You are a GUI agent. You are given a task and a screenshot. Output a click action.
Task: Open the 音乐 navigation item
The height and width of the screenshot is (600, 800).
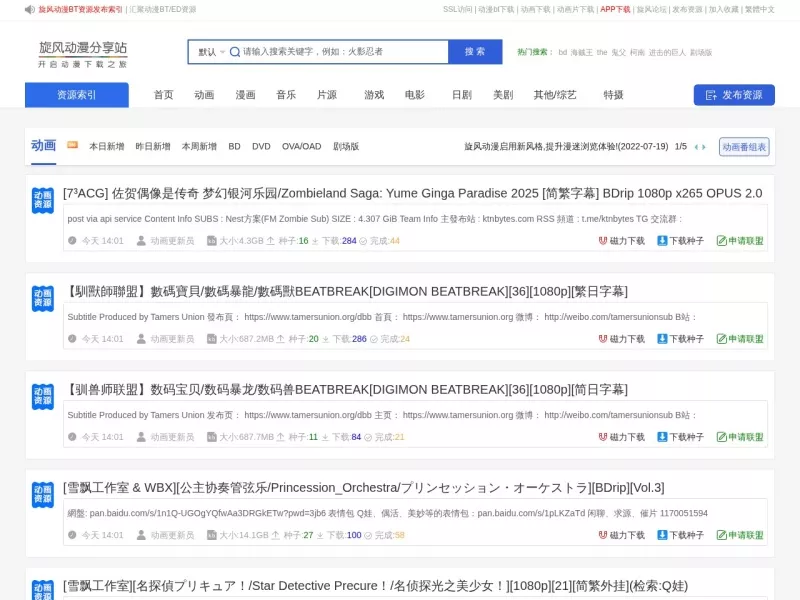click(x=286, y=95)
